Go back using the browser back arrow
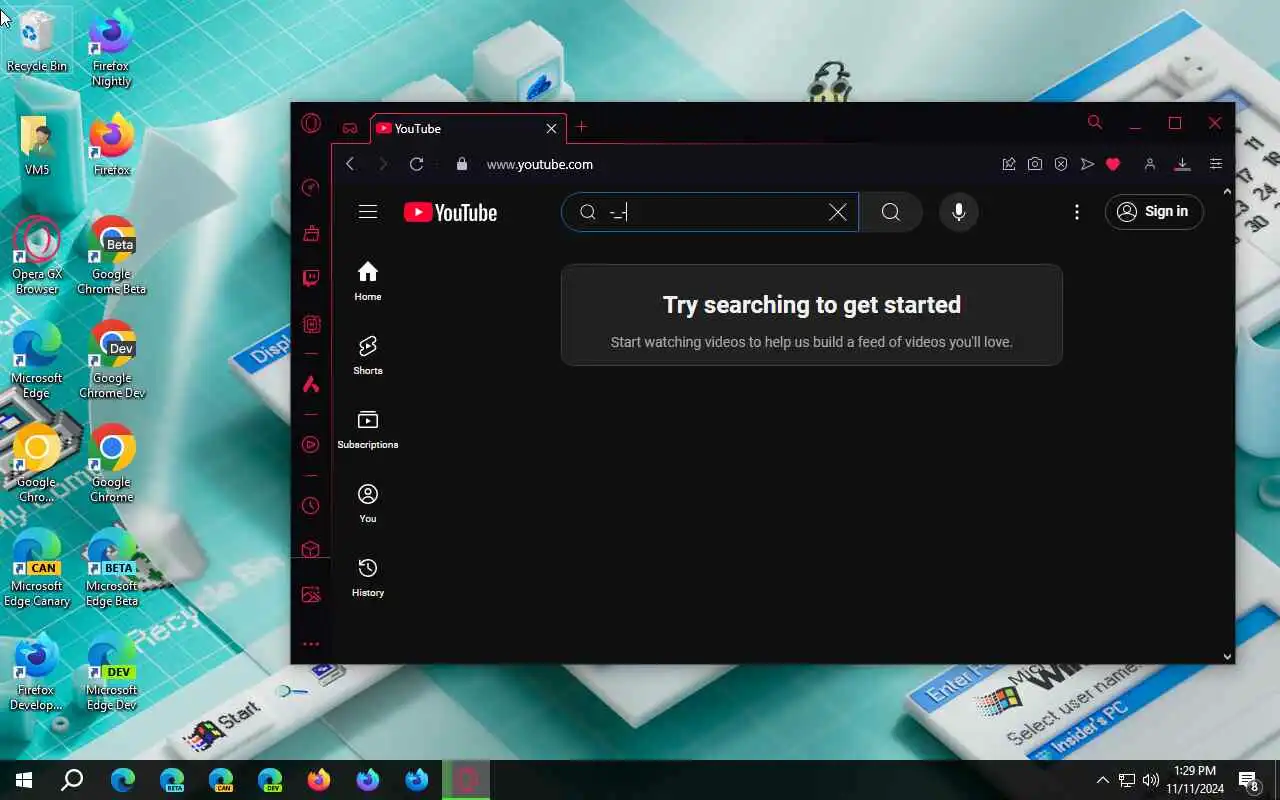The height and width of the screenshot is (800, 1280). click(x=350, y=164)
